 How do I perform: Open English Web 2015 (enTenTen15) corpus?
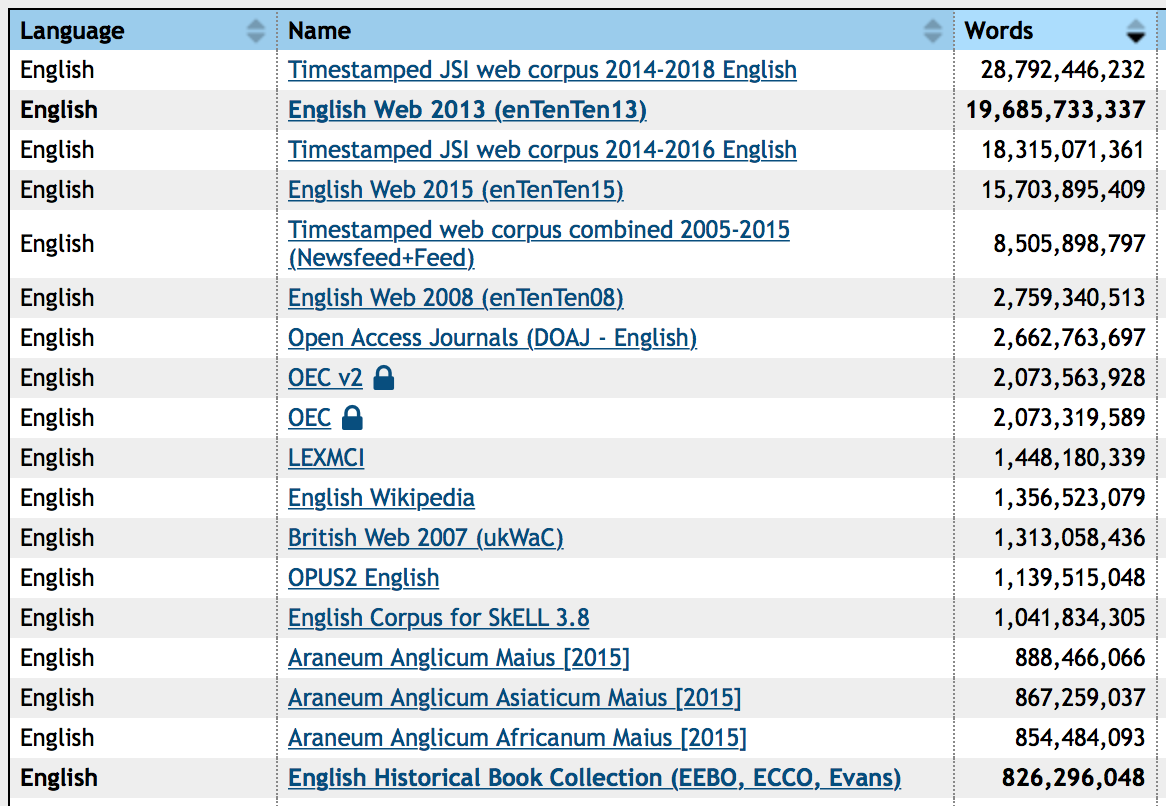(455, 190)
